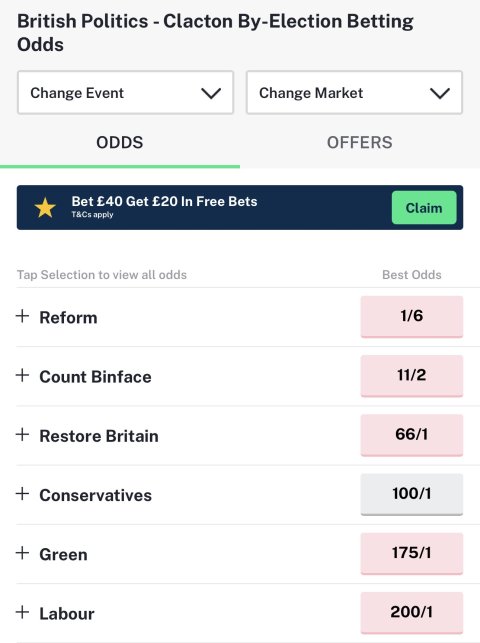Viewport: 480px width, 643px height.
Task: Click the plus icon beside Green
Action: tap(22, 553)
